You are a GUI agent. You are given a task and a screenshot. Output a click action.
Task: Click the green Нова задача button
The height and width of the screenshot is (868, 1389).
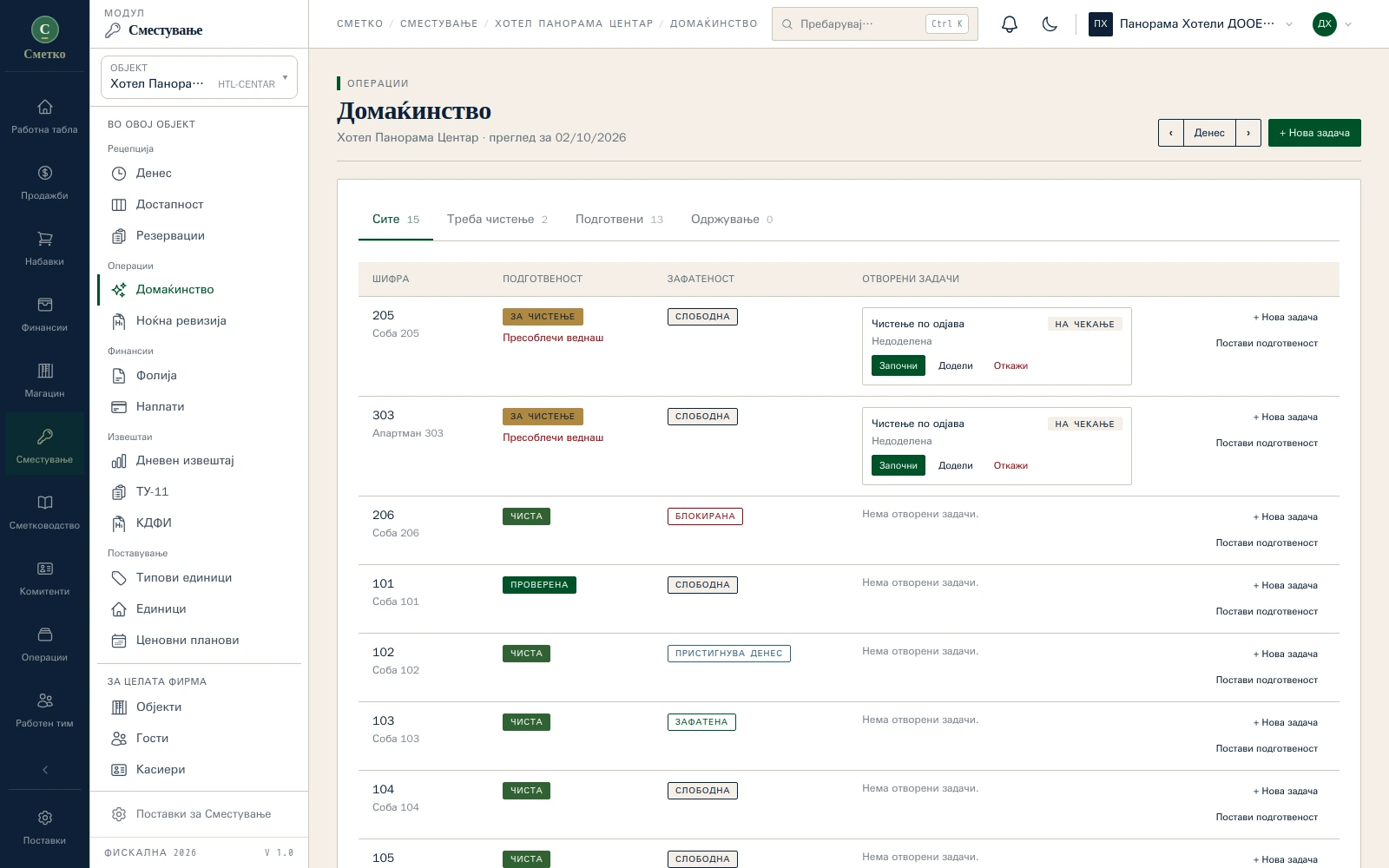click(x=1314, y=133)
